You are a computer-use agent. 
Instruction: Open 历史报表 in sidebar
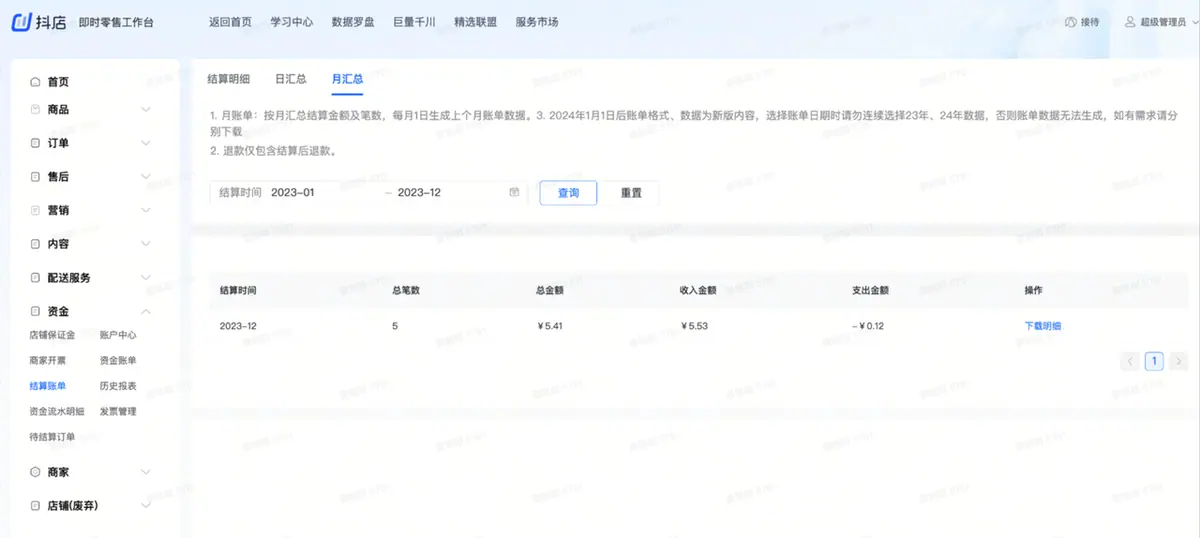coord(118,386)
